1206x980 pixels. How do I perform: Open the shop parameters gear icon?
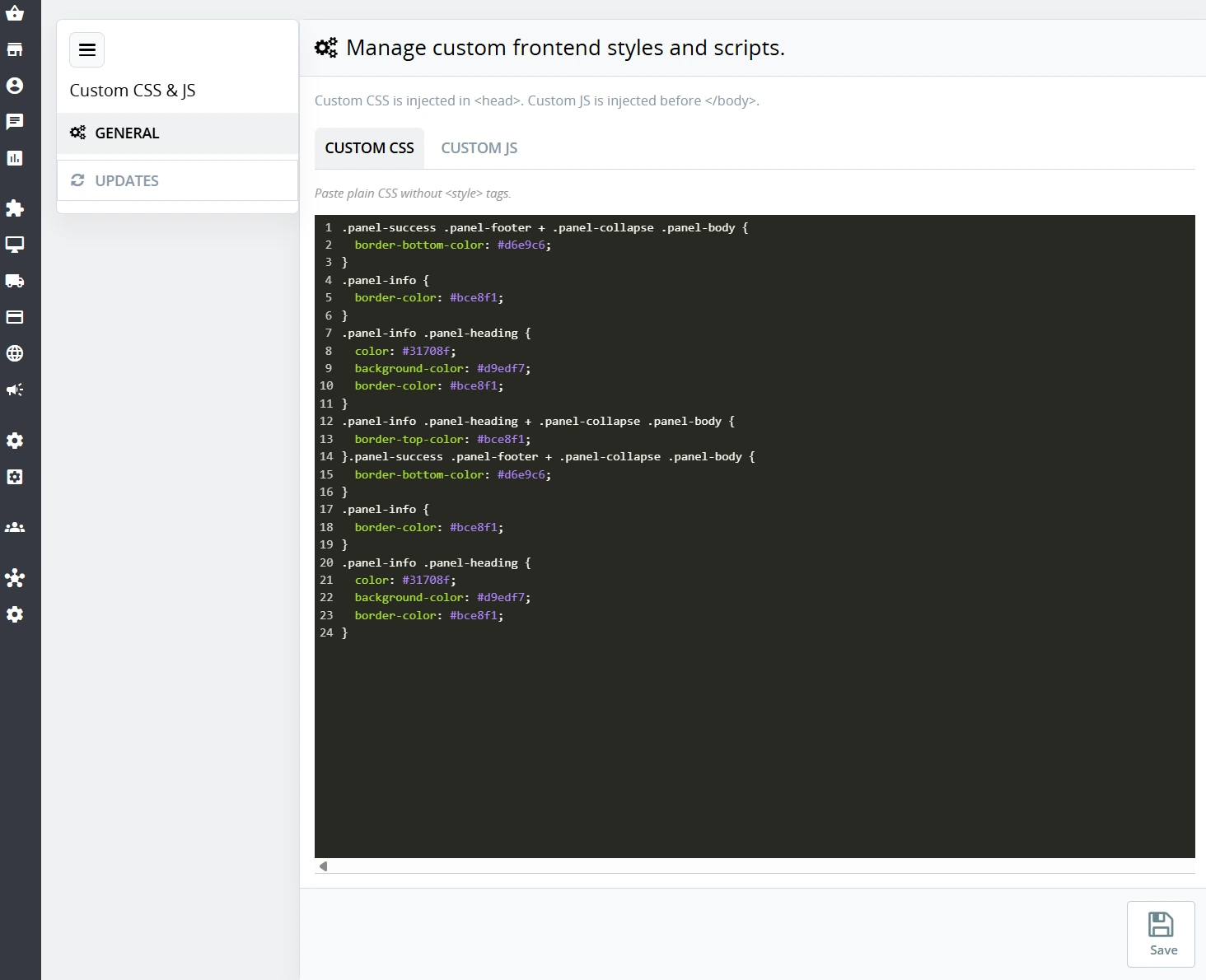(15, 441)
